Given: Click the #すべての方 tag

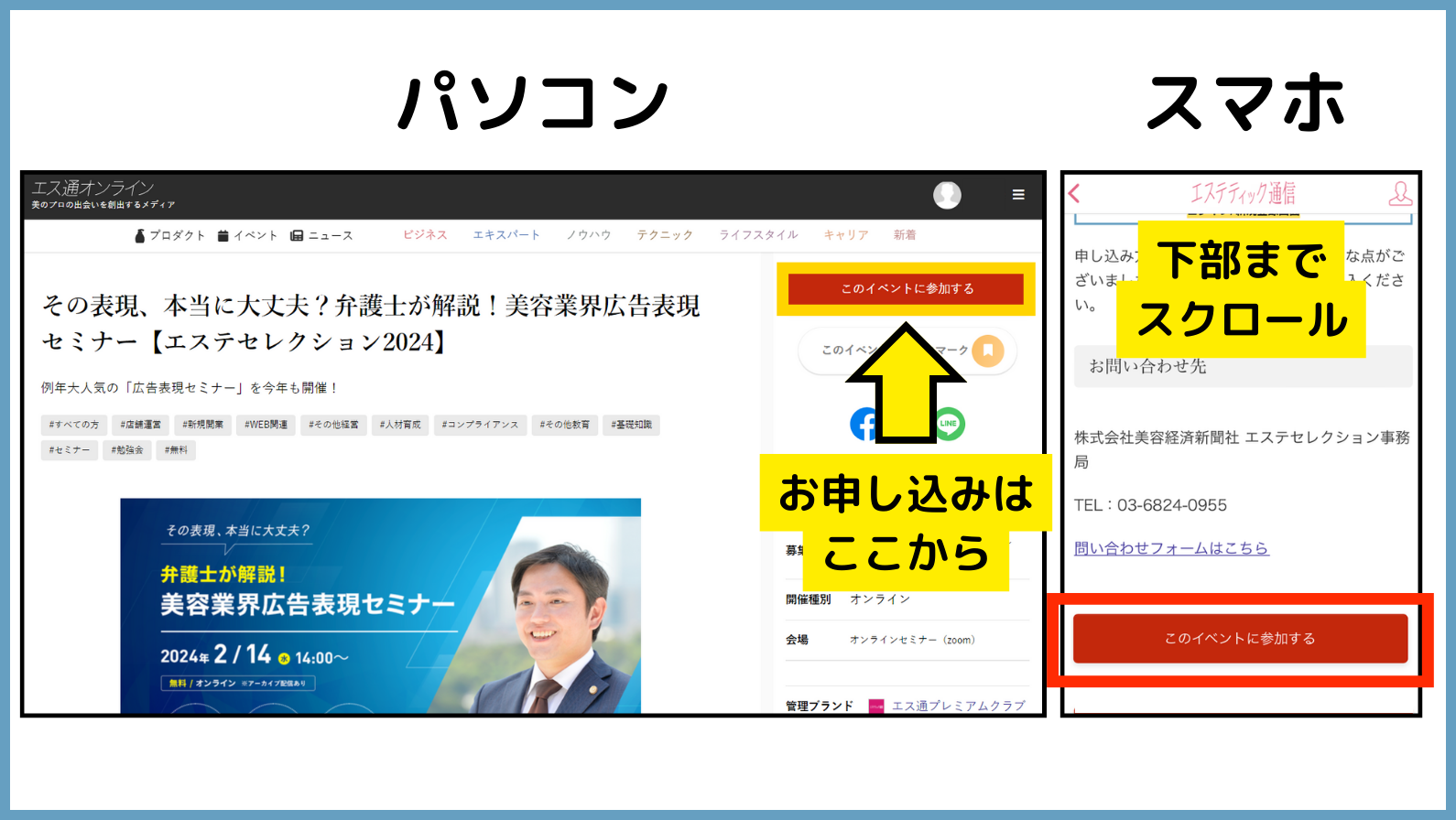Looking at the screenshot, I should coord(74,425).
